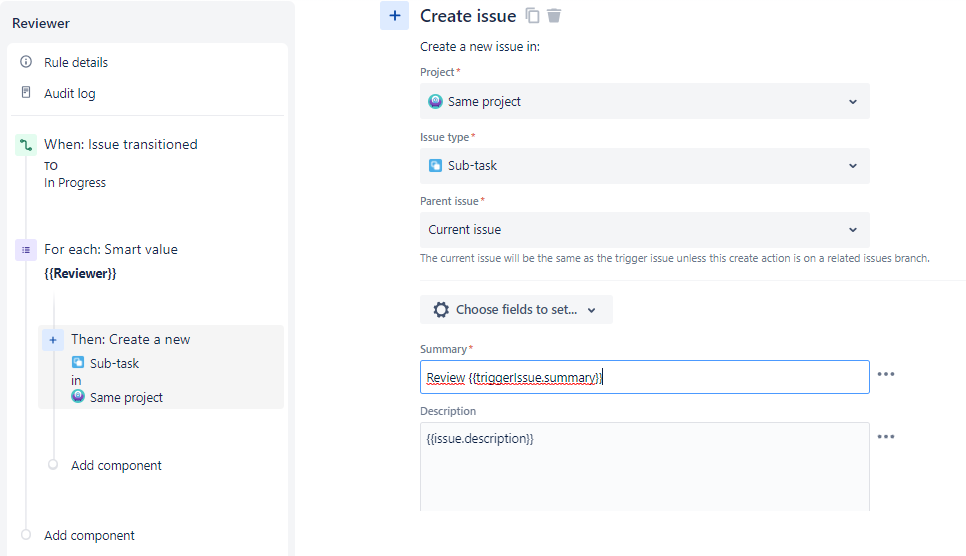Click the Sub-task icon in the rule sidebar

78,362
